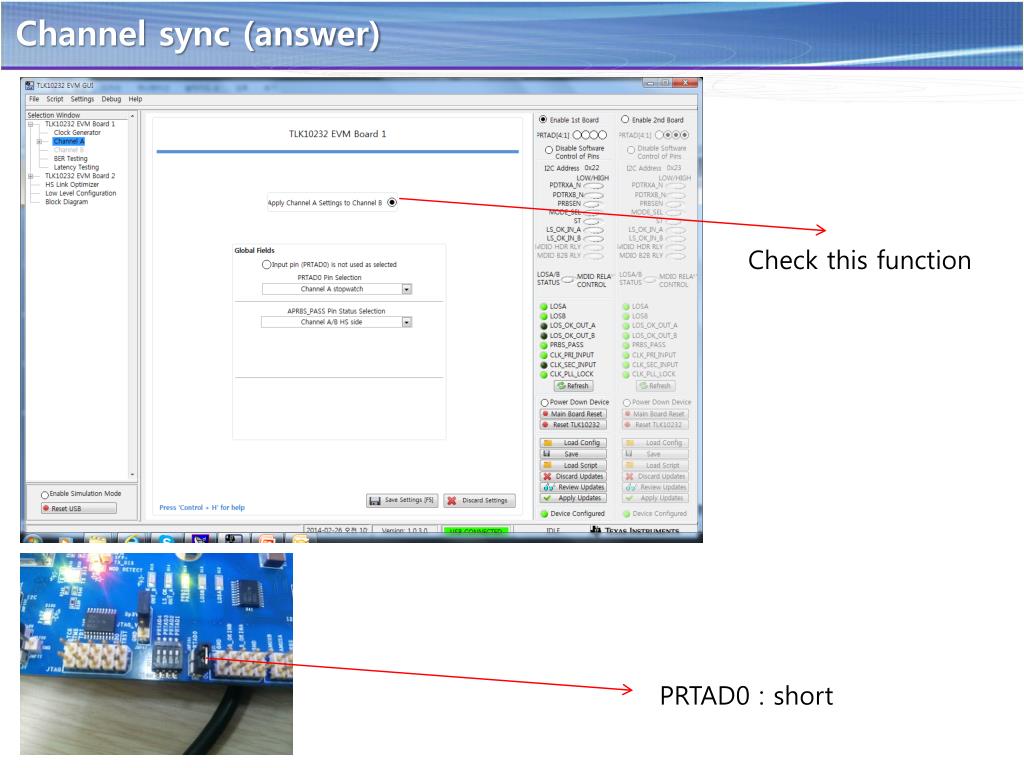Open PRTAD0 Pin Selection dropdown
1024x768 pixels.
click(x=407, y=289)
